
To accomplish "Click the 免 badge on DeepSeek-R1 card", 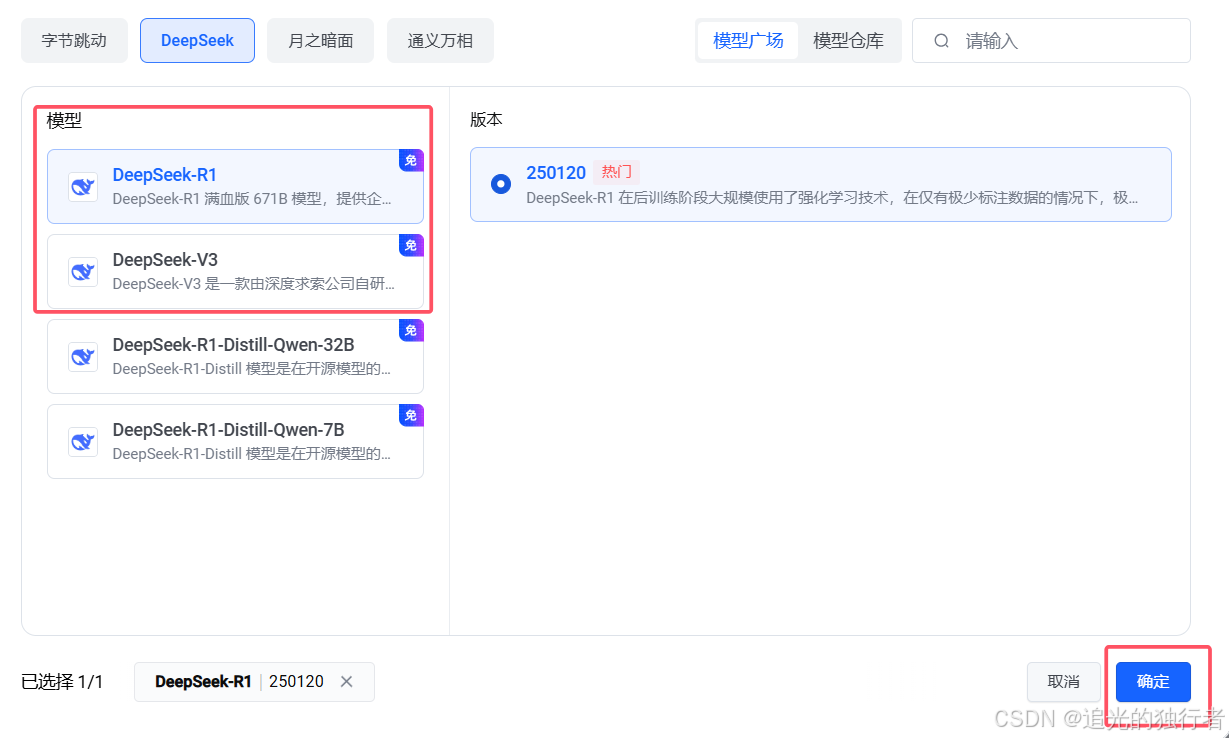I will [x=411, y=160].
